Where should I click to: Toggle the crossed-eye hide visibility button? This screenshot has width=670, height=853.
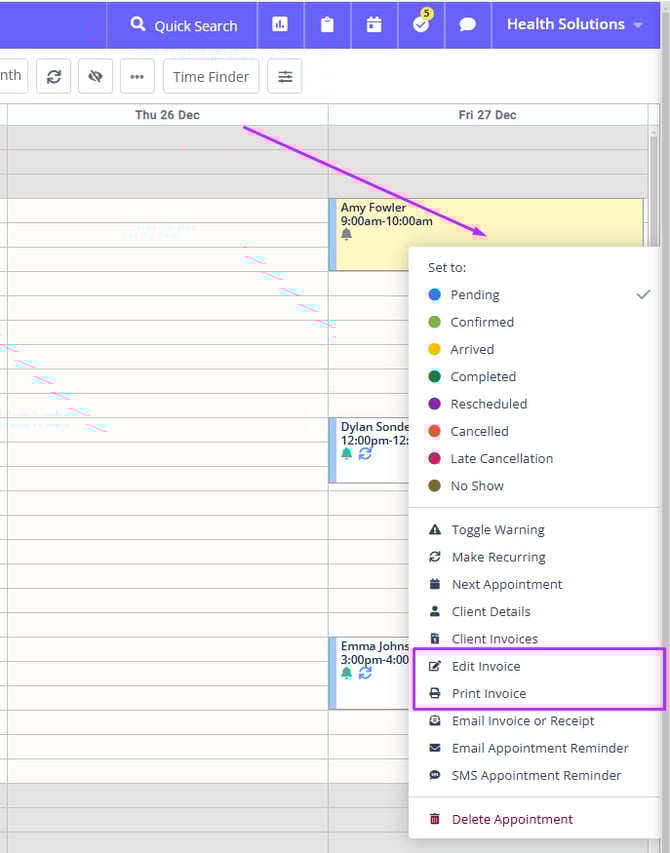[x=95, y=76]
